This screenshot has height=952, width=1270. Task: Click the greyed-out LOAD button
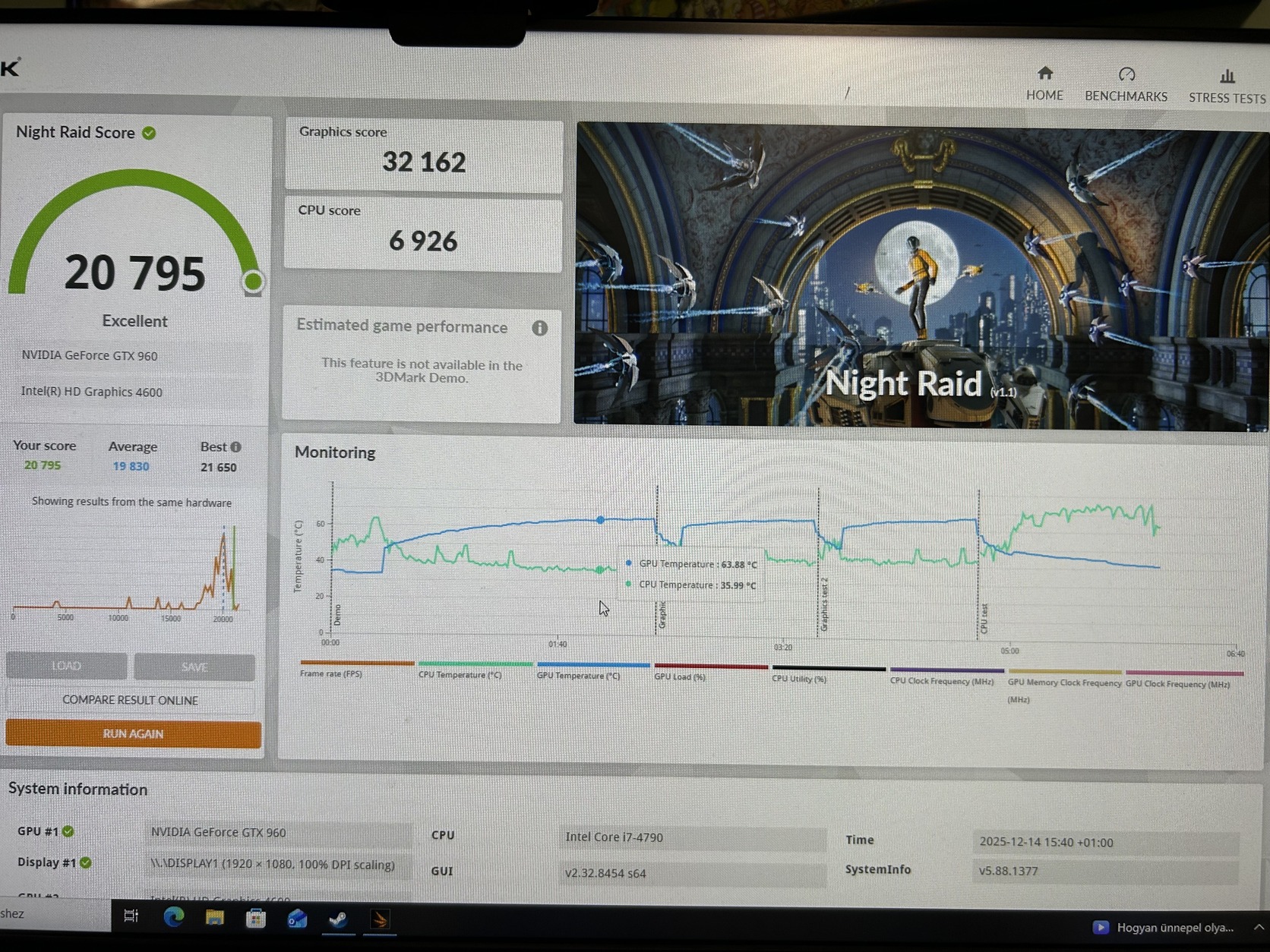point(66,666)
